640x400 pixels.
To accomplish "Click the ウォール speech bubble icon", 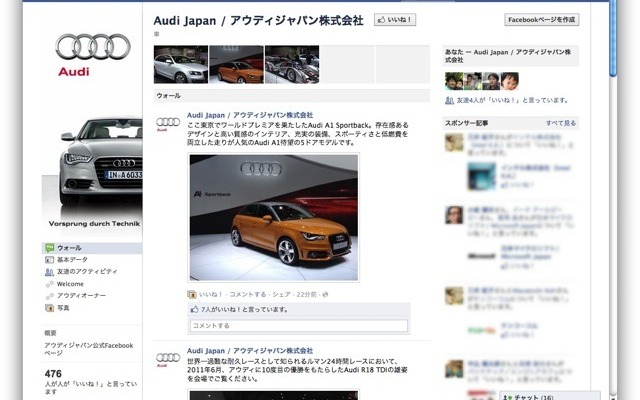I will point(49,248).
